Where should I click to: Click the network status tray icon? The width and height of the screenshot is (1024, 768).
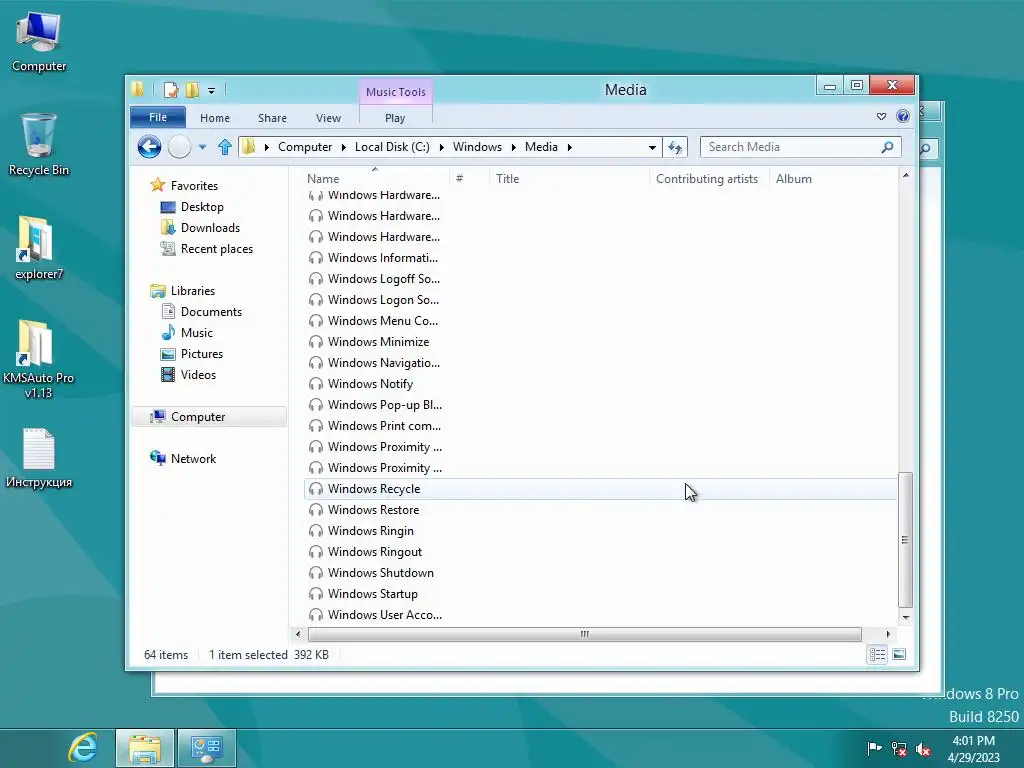[x=899, y=748]
